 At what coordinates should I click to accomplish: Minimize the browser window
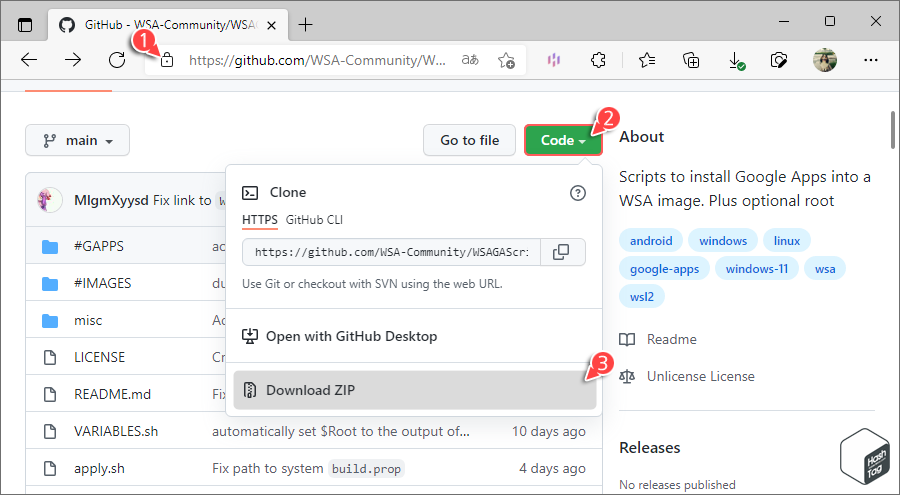[784, 22]
